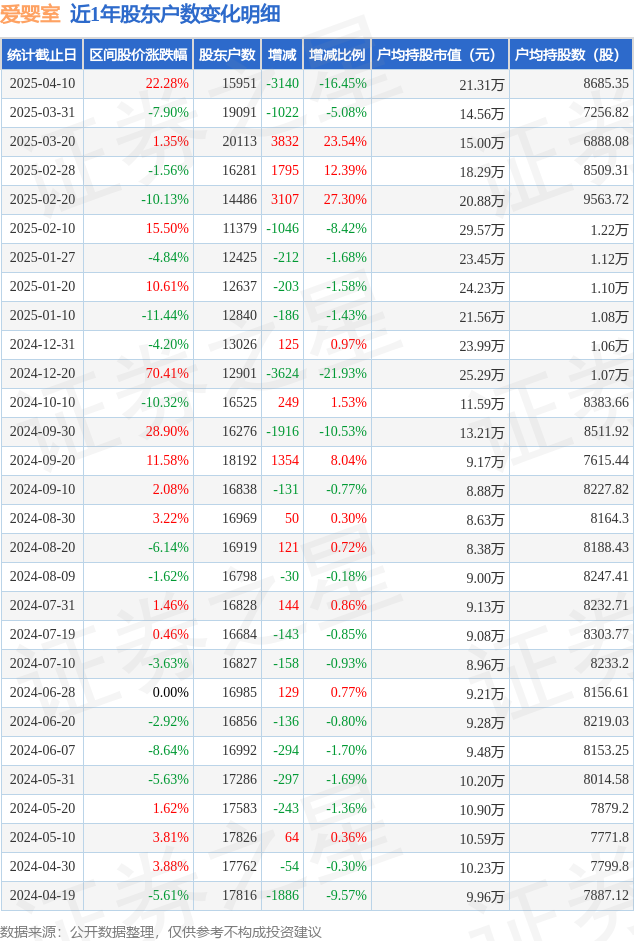The width and height of the screenshot is (634, 941).
Task: Click the 爱婴室 stock name title
Action: click(30, 14)
